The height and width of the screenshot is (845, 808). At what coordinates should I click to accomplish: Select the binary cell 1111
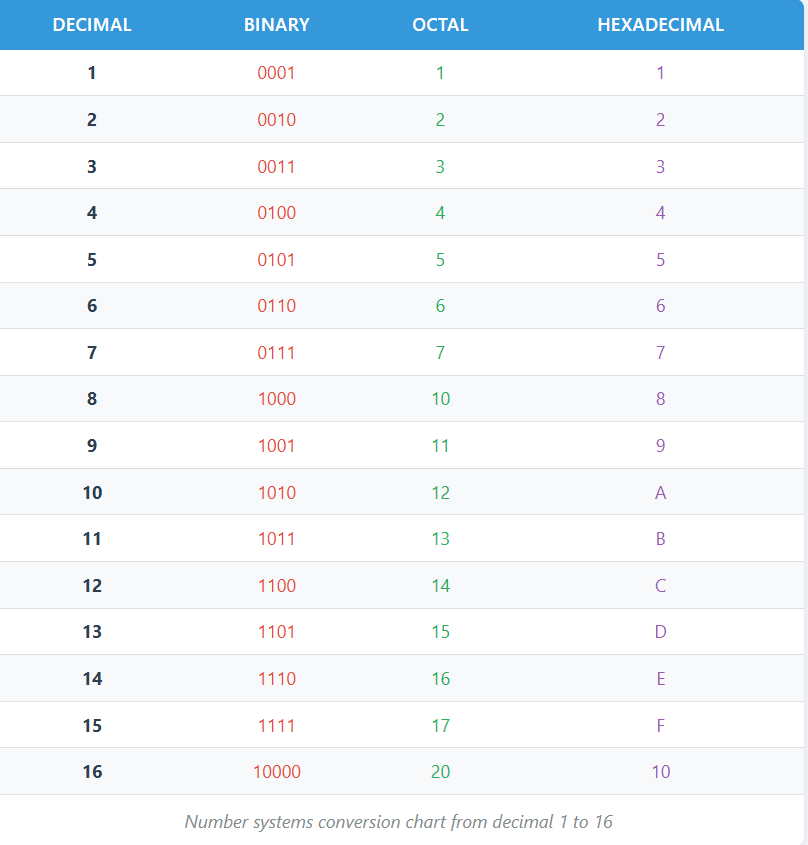(x=276, y=726)
